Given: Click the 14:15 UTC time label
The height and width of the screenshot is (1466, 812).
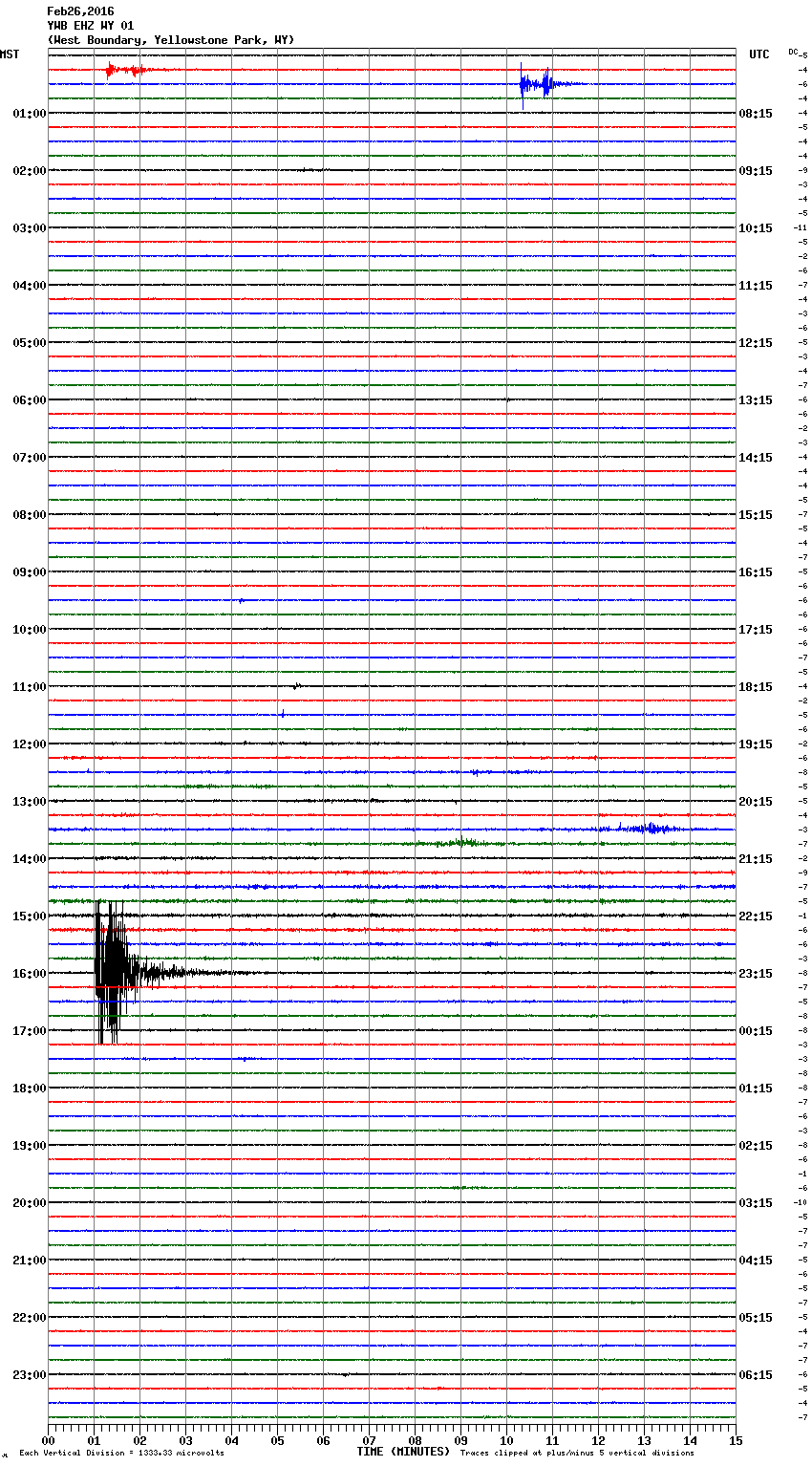Looking at the screenshot, I should (x=756, y=458).
